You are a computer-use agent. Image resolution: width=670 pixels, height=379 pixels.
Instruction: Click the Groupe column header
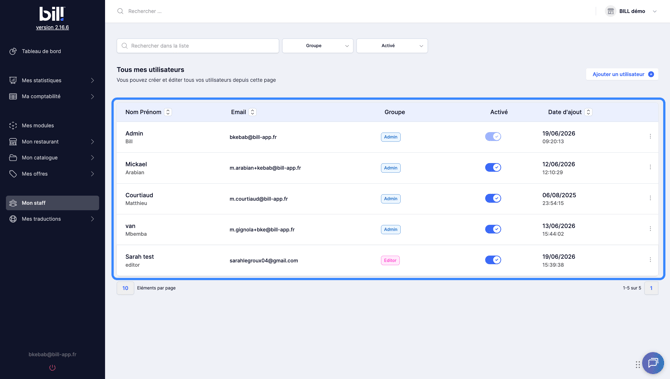point(394,112)
